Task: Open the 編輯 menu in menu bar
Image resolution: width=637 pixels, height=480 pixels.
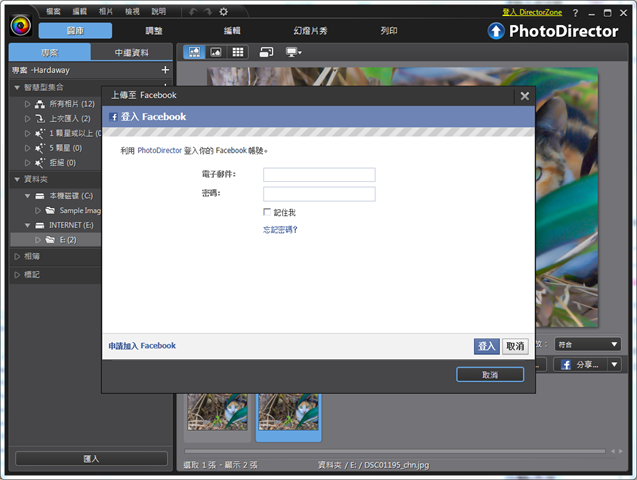Action: click(79, 11)
